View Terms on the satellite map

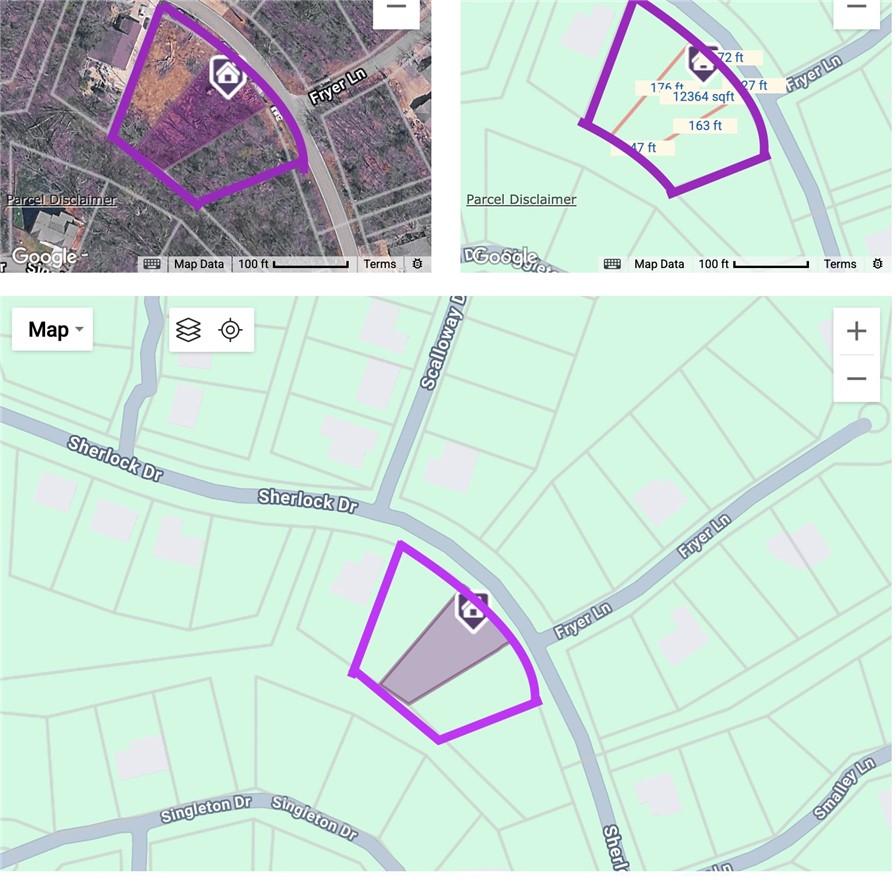click(380, 264)
